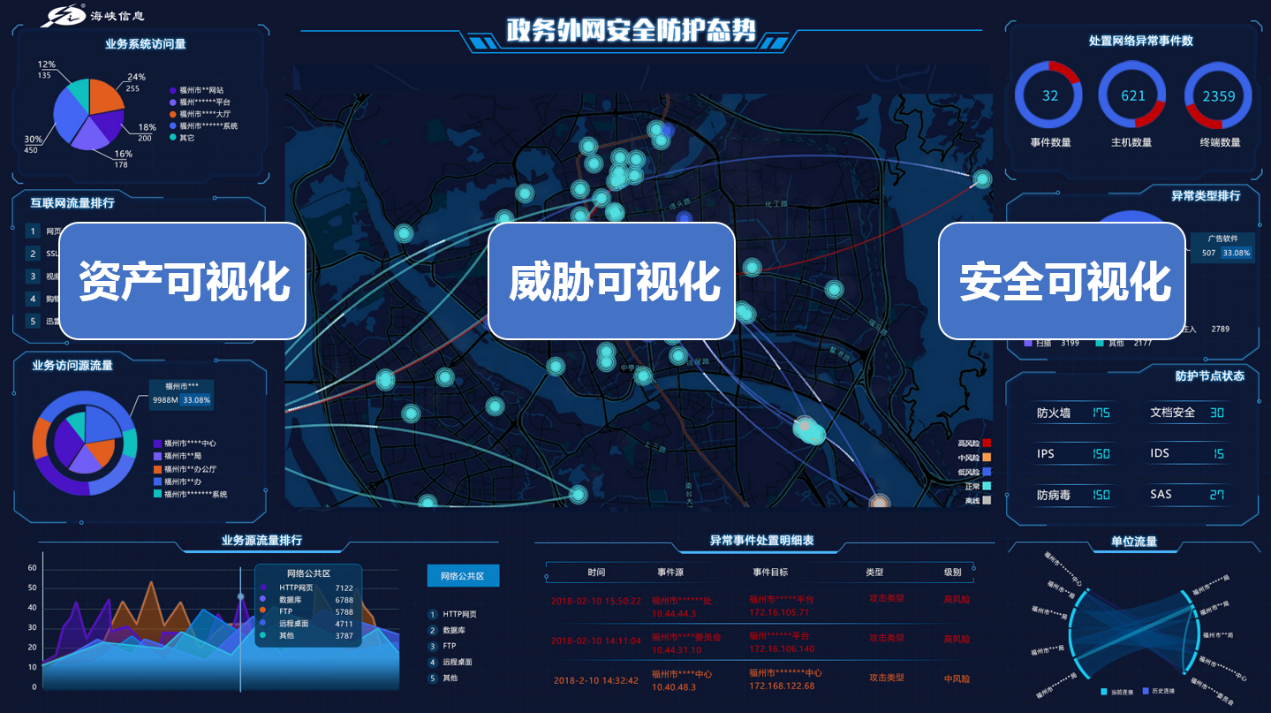Viewport: 1271px width, 713px height.
Task: Click number 2 badge in 互联网流量排行 list
Action: [x=32, y=253]
